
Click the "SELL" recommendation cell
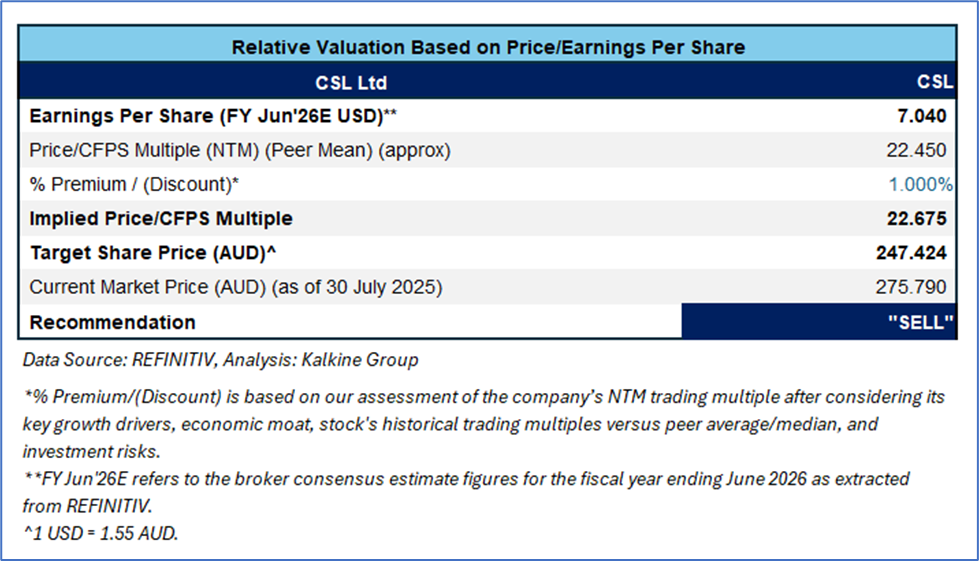pos(920,322)
